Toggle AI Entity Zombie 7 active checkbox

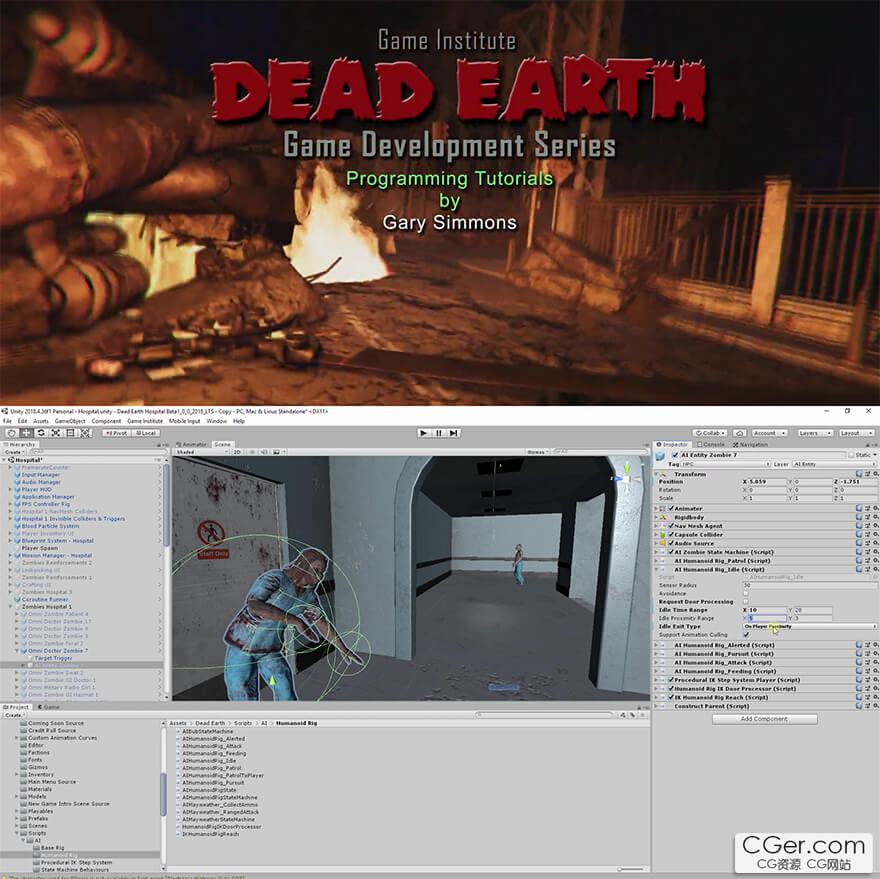(675, 455)
